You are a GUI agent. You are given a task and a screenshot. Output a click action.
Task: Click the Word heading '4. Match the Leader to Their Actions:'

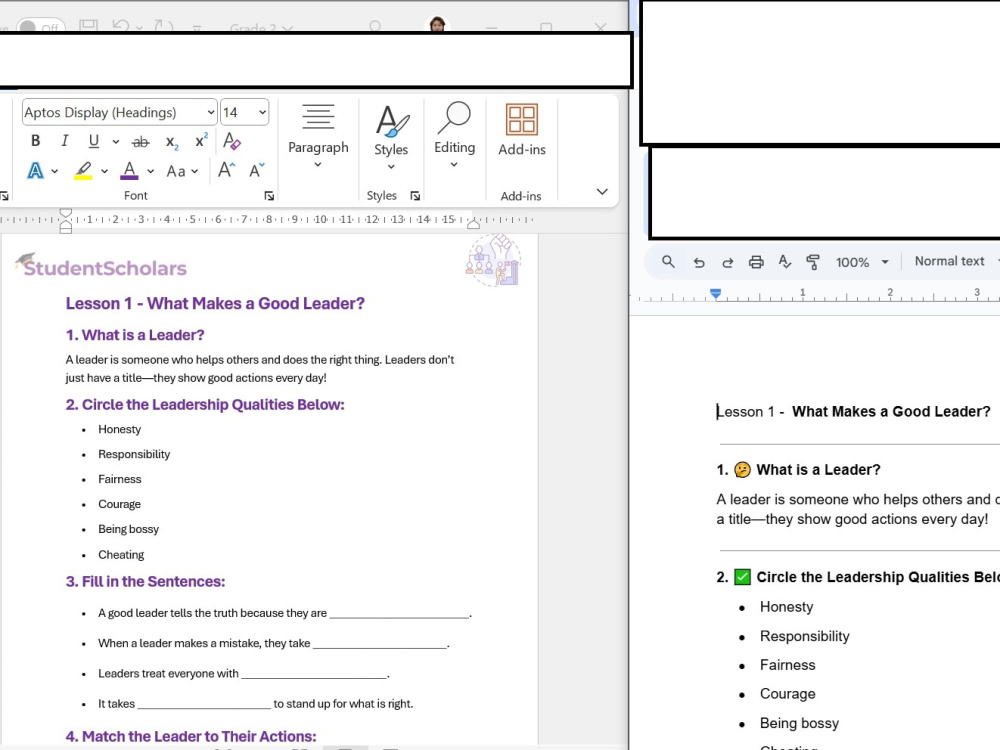[x=191, y=737]
